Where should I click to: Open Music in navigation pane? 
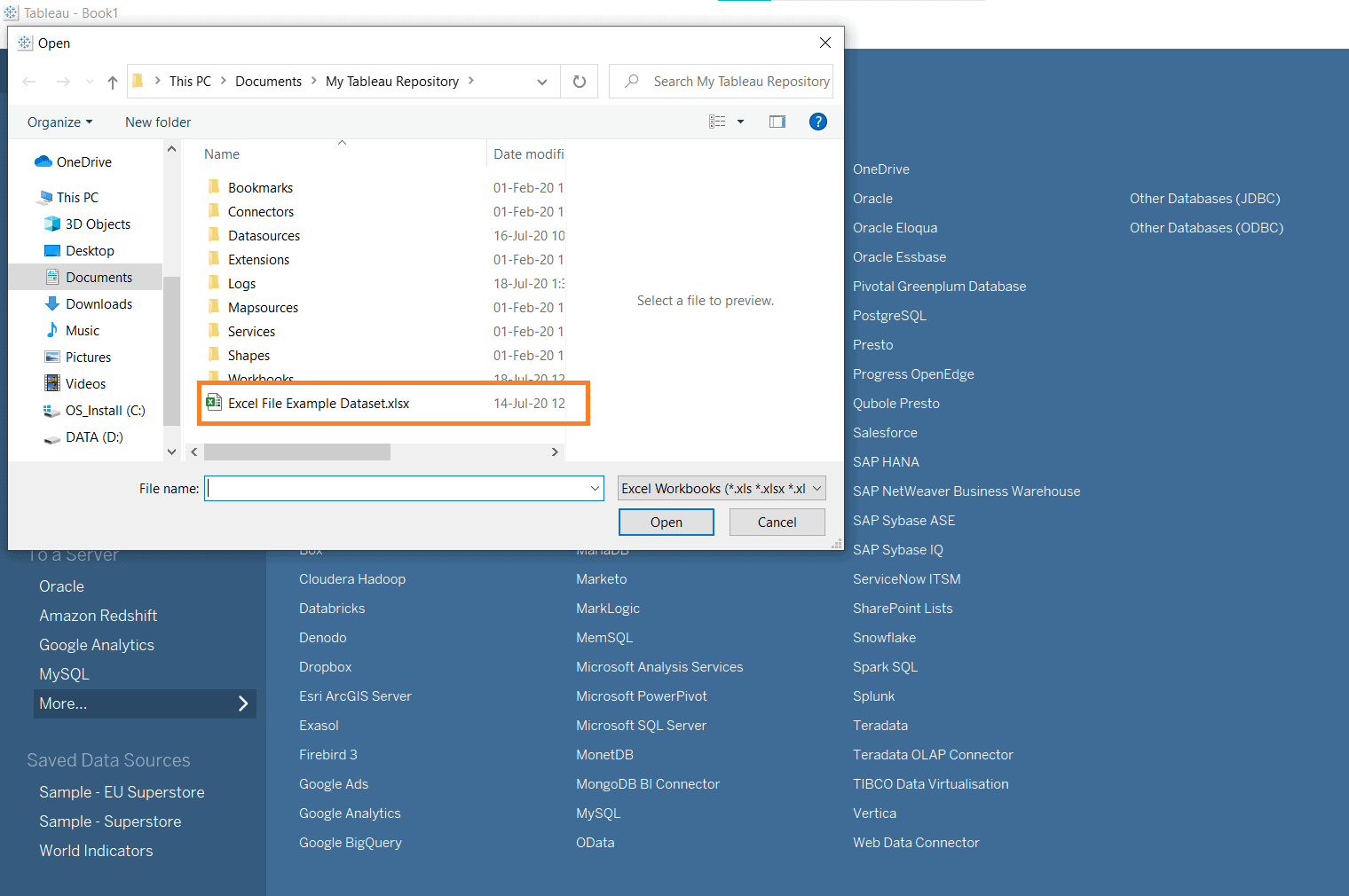click(x=72, y=330)
